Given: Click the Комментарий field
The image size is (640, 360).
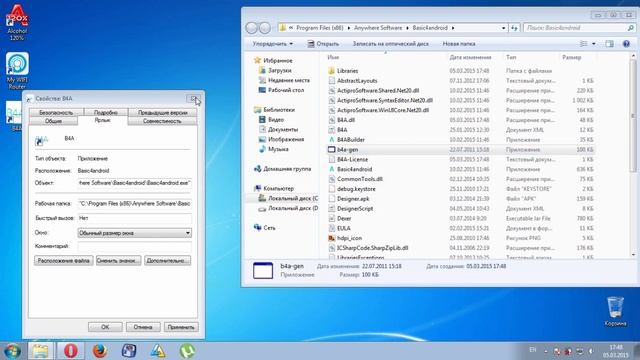Looking at the screenshot, I should 134,246.
